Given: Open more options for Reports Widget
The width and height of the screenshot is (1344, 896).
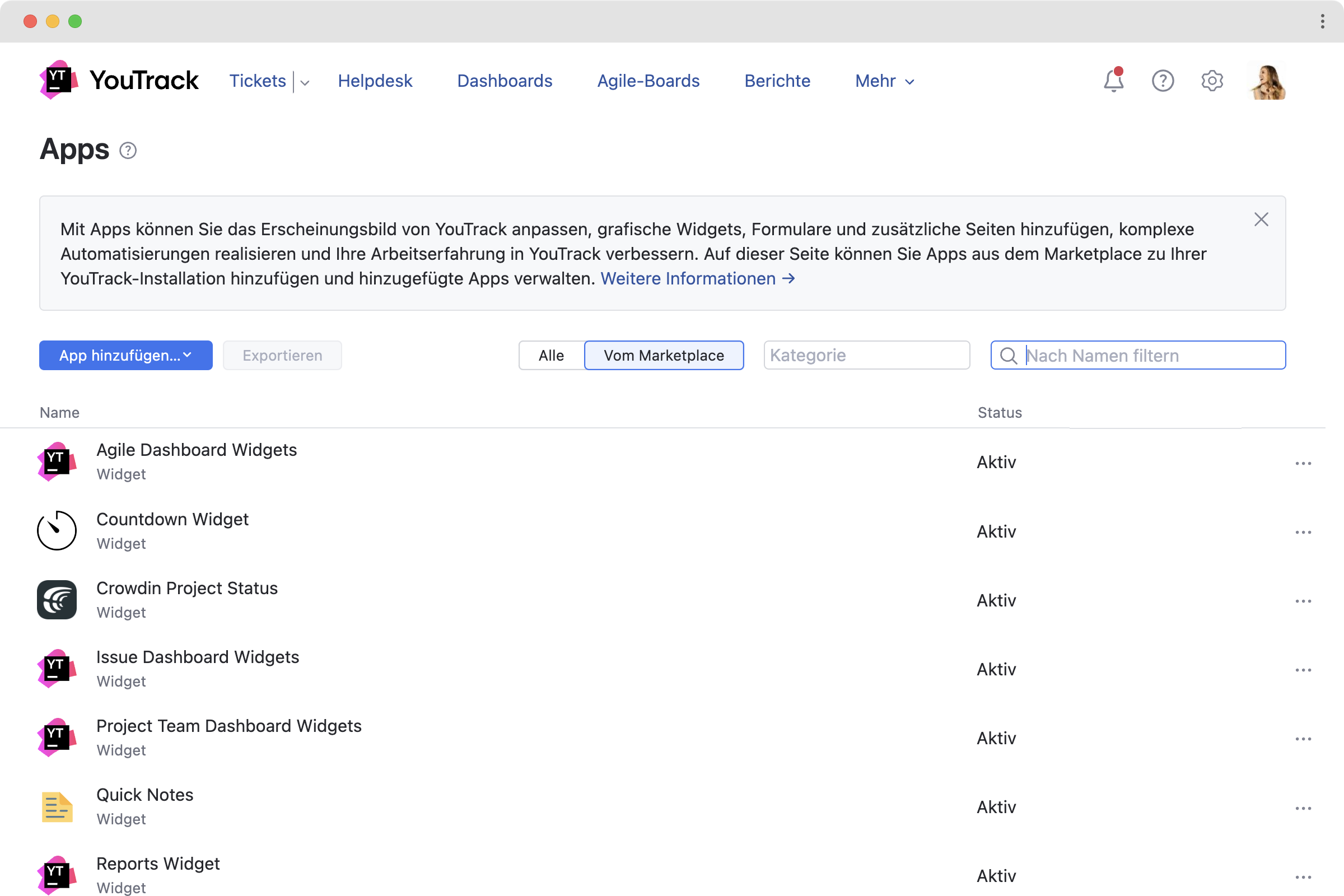Looking at the screenshot, I should pos(1303,877).
